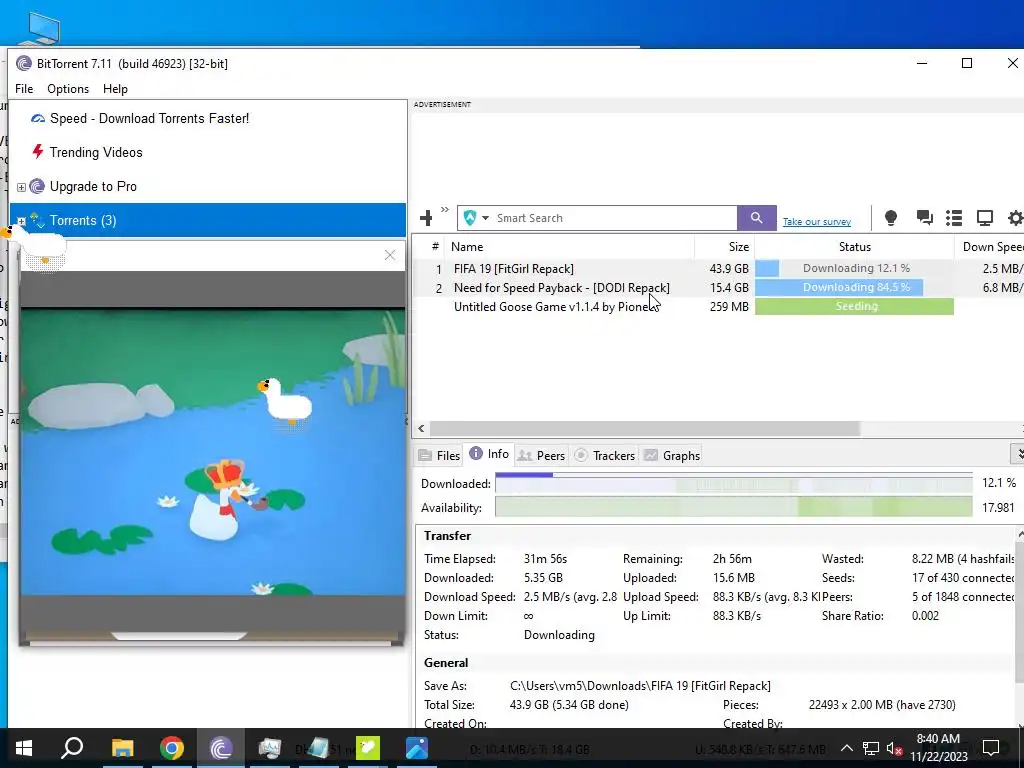The height and width of the screenshot is (768, 1024).
Task: Click the 259 MB size cell
Action: coord(729,306)
